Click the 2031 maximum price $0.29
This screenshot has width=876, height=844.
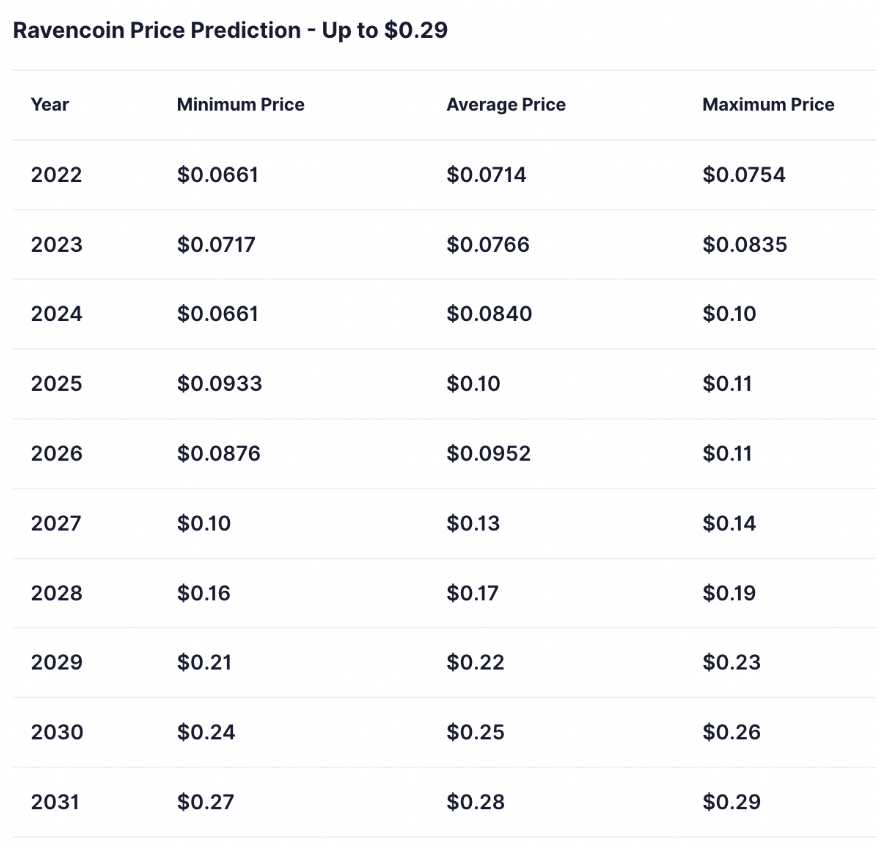coord(731,802)
